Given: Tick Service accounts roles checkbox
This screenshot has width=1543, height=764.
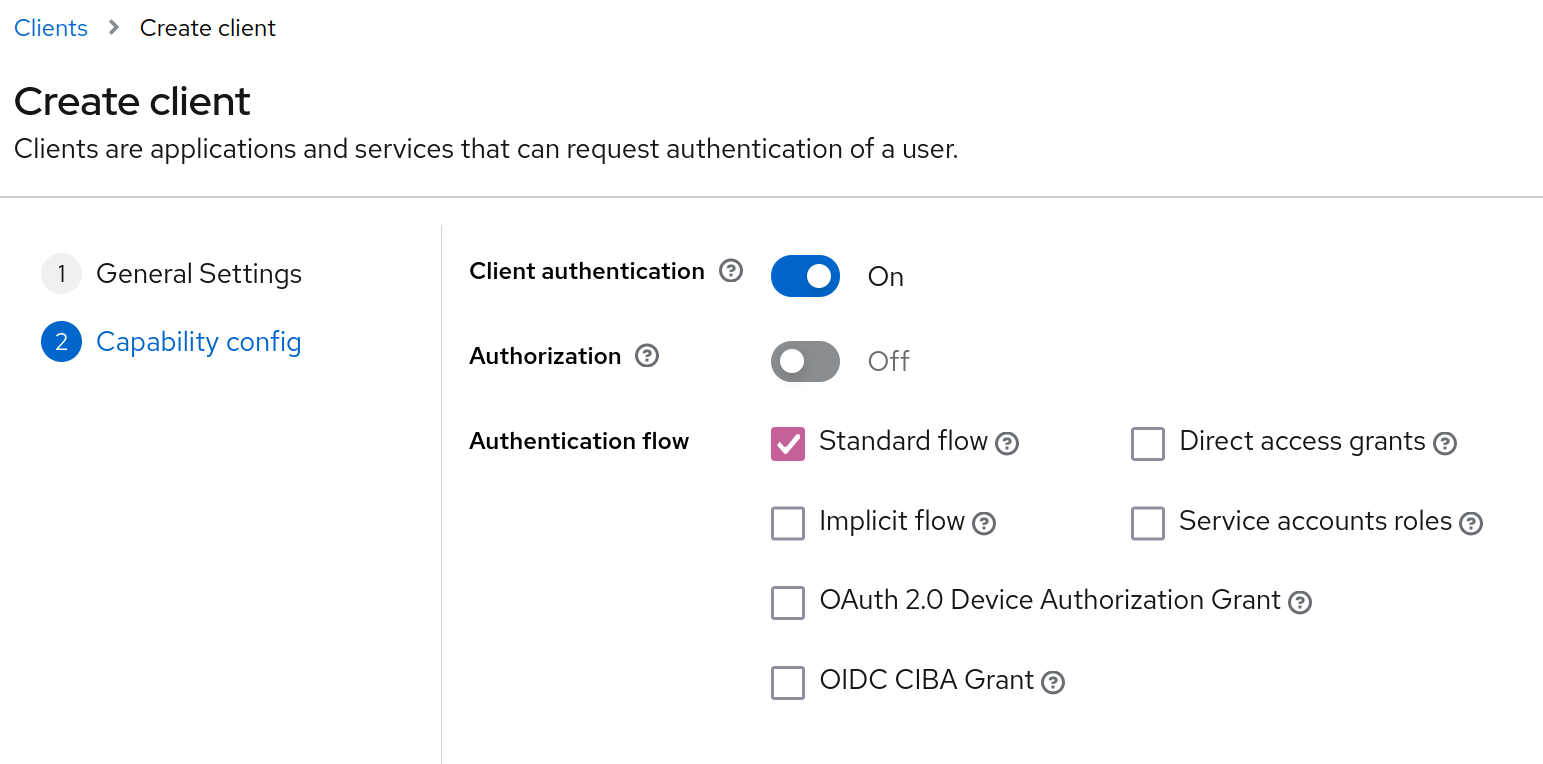Looking at the screenshot, I should pos(1148,523).
